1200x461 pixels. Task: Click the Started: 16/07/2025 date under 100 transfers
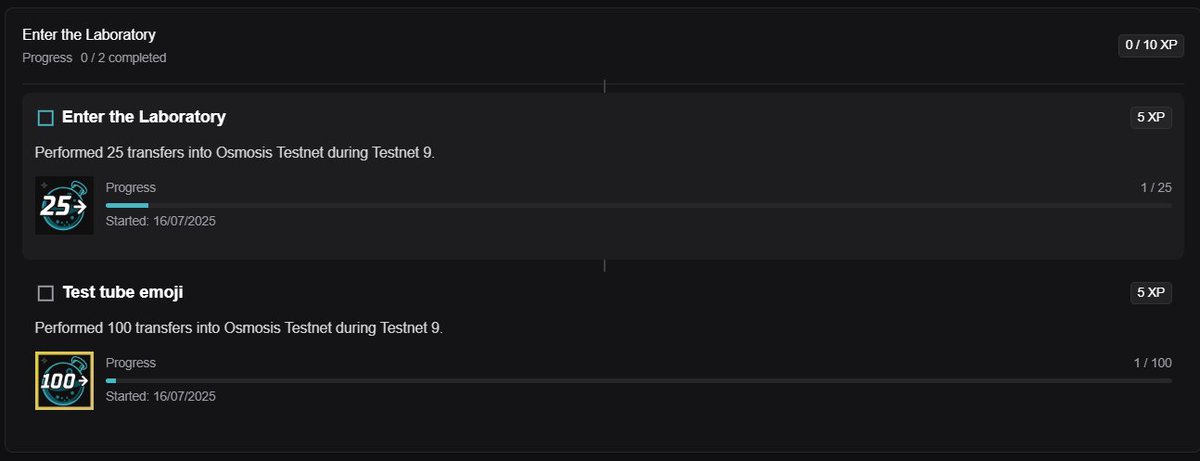click(x=161, y=396)
